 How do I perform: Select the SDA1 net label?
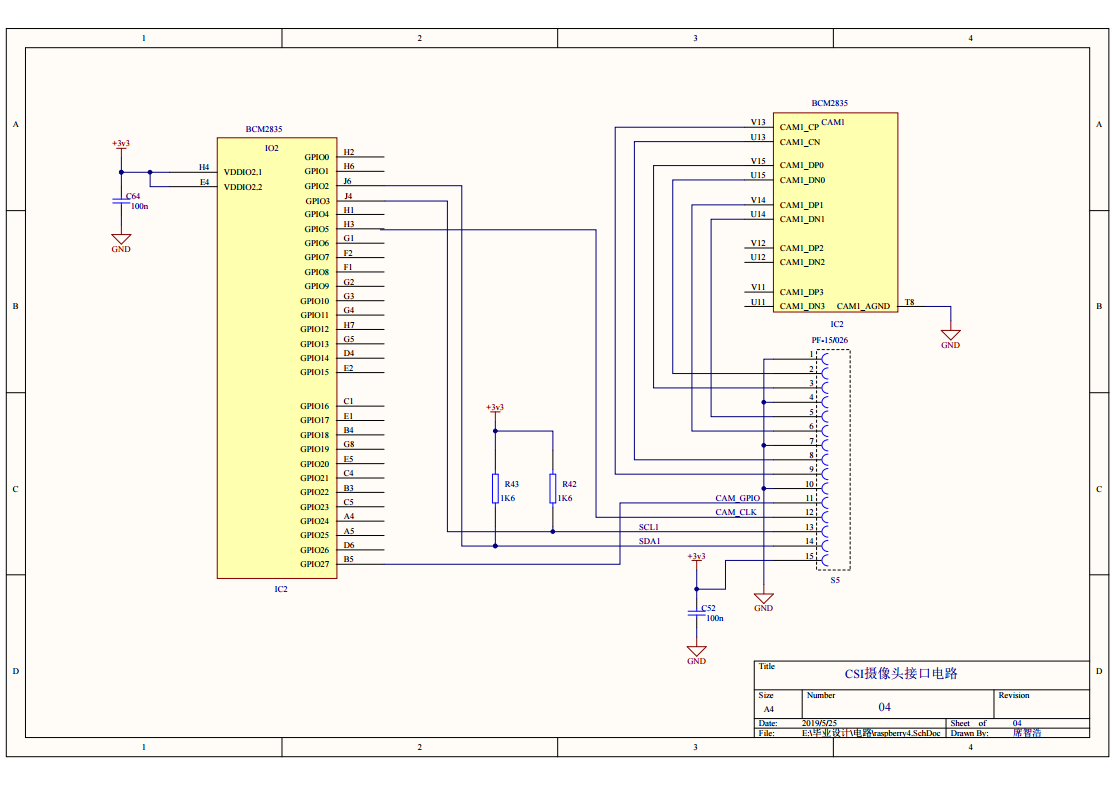pos(649,541)
